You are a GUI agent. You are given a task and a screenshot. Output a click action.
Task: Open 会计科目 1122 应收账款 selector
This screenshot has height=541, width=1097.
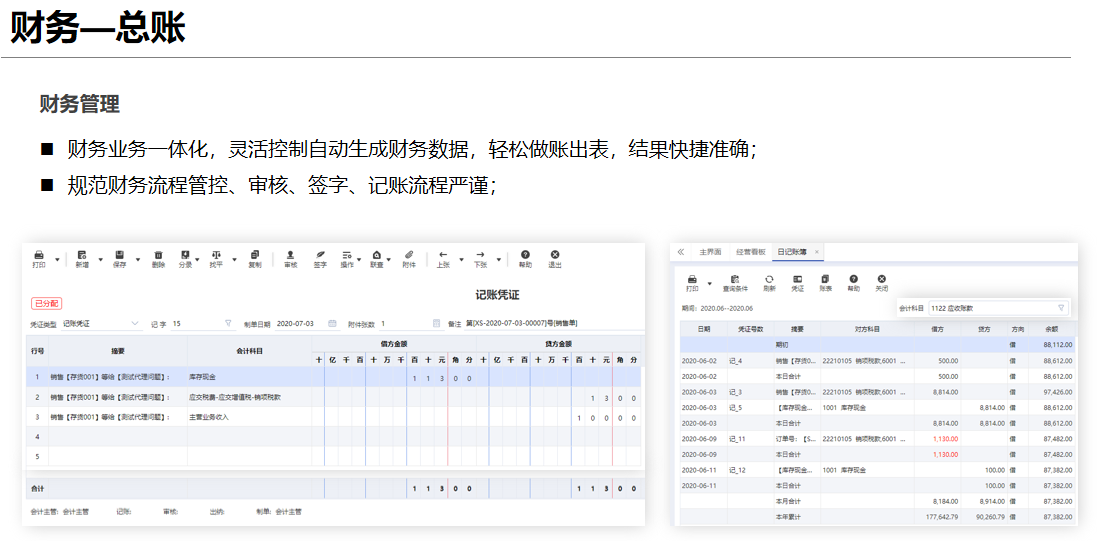(998, 308)
